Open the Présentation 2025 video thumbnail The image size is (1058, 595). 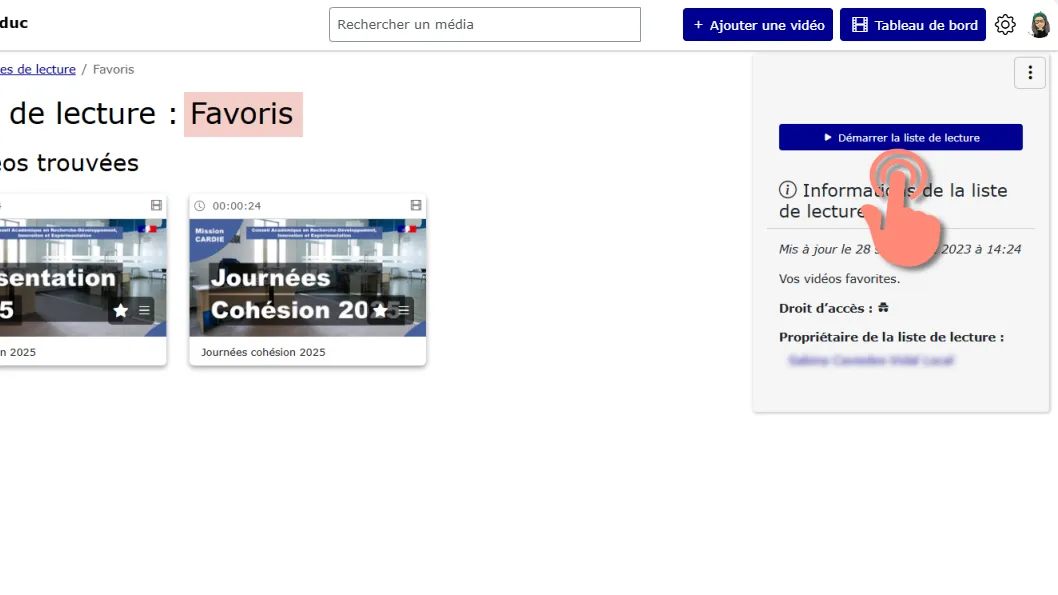tap(83, 277)
